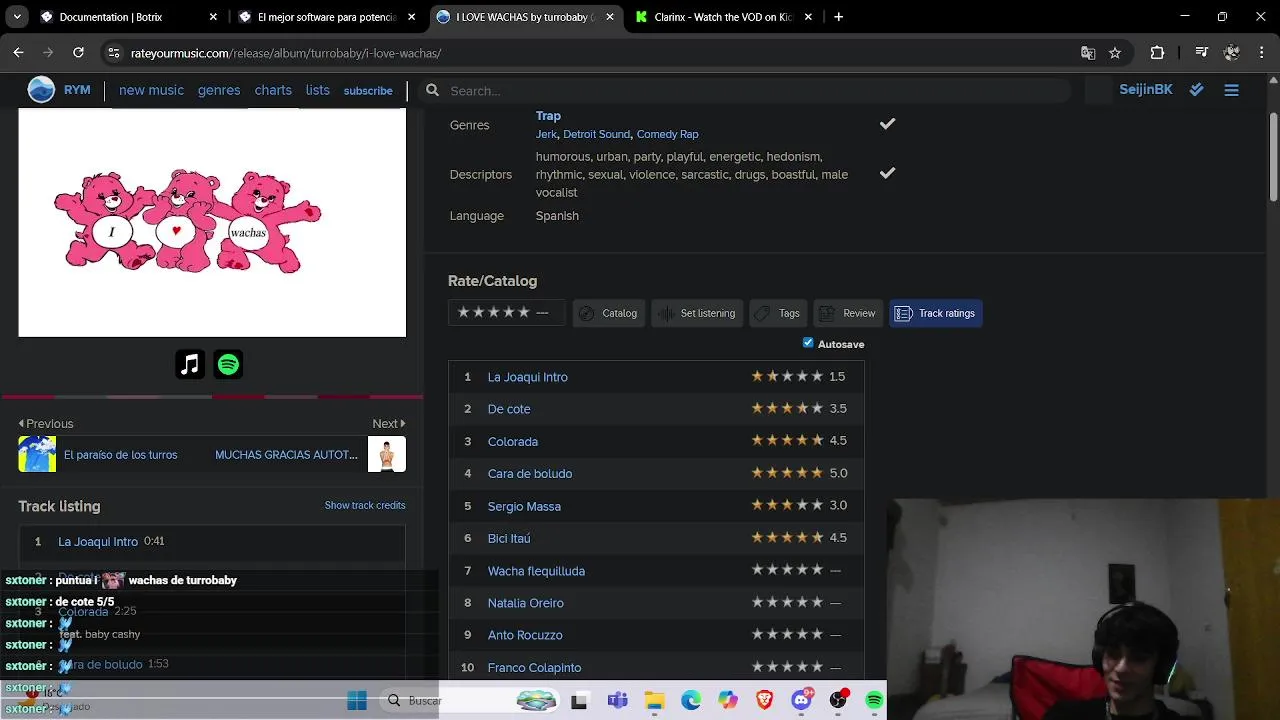Screen dimensions: 1280x720
Task: Click page vertical scrollbar
Action: point(1273,155)
